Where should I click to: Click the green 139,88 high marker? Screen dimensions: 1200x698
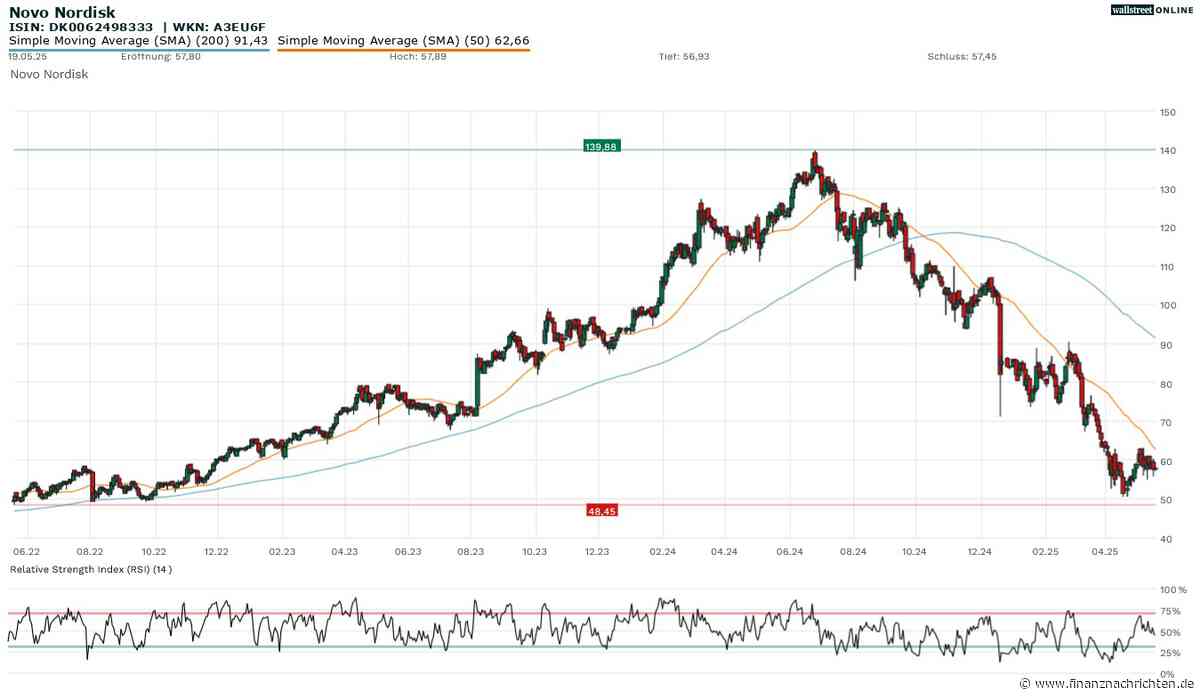coord(603,146)
